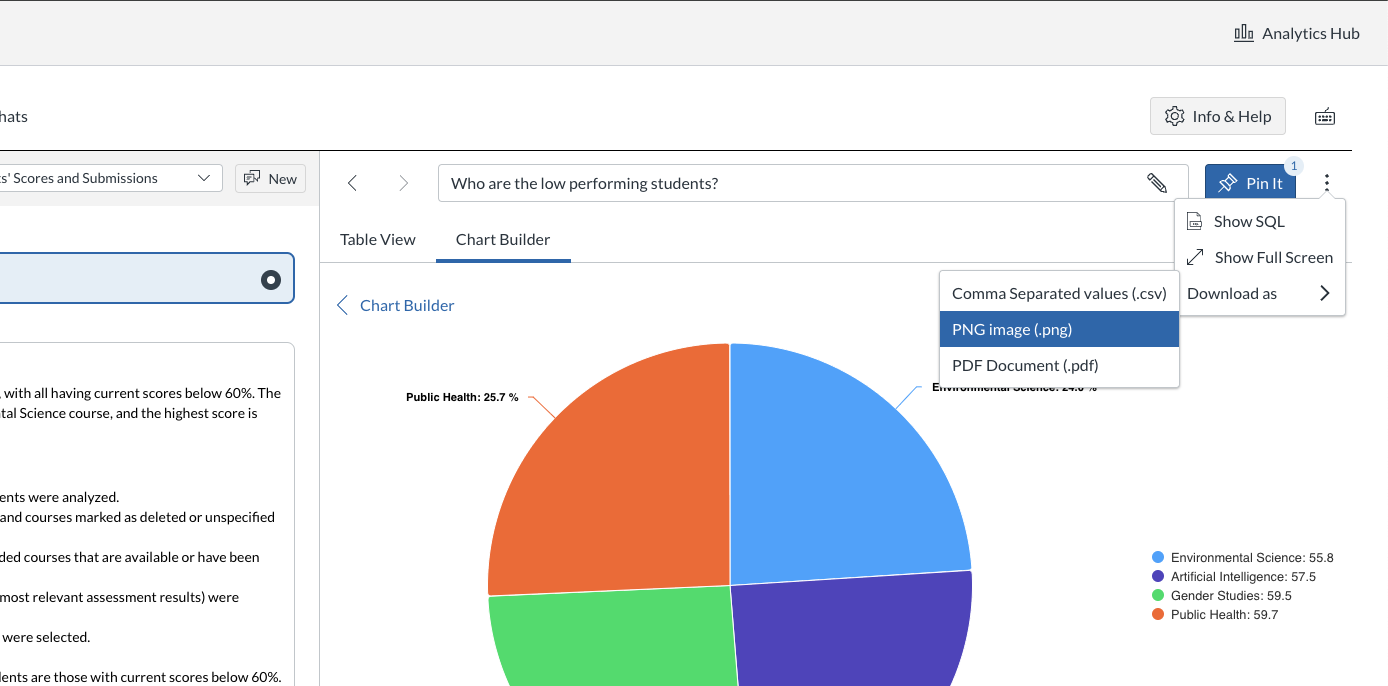
Task: Go to previous question arrow
Action: (352, 183)
